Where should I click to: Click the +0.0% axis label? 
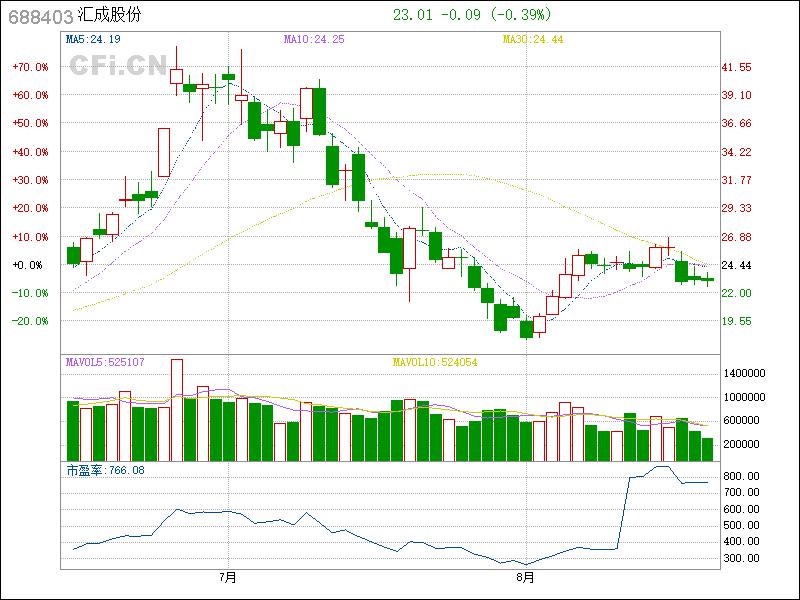coord(28,265)
